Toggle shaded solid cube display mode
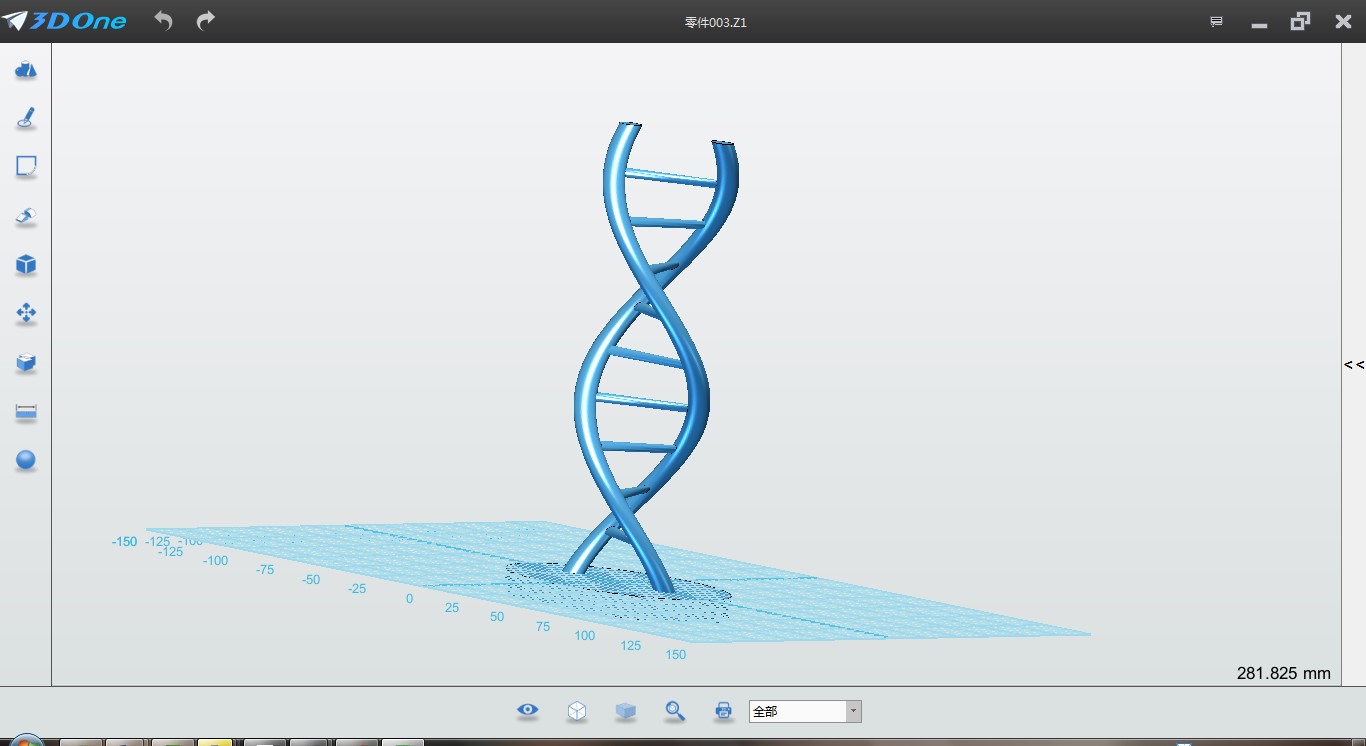This screenshot has width=1366, height=746. point(626,711)
